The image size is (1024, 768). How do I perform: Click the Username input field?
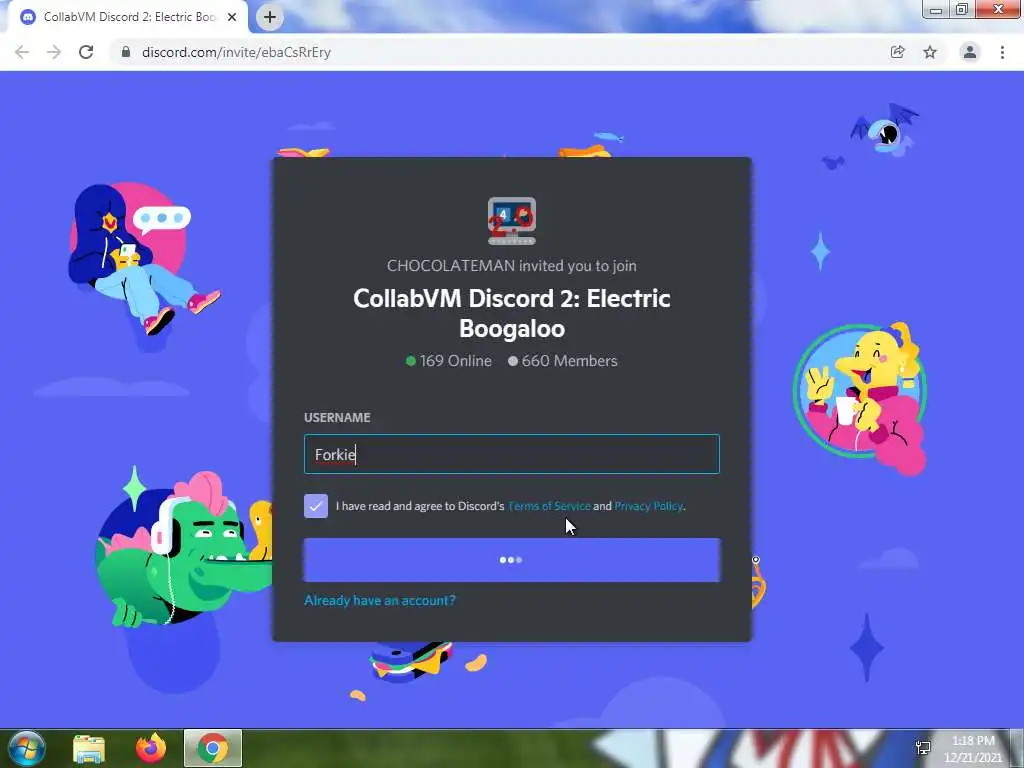click(512, 454)
